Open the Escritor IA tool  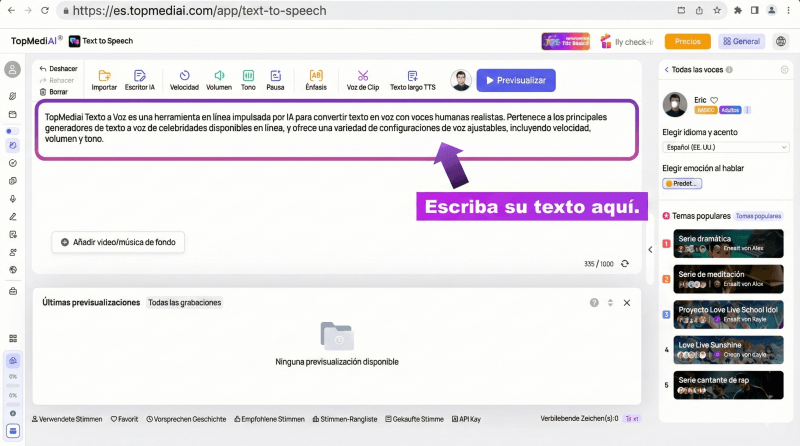coord(139,80)
